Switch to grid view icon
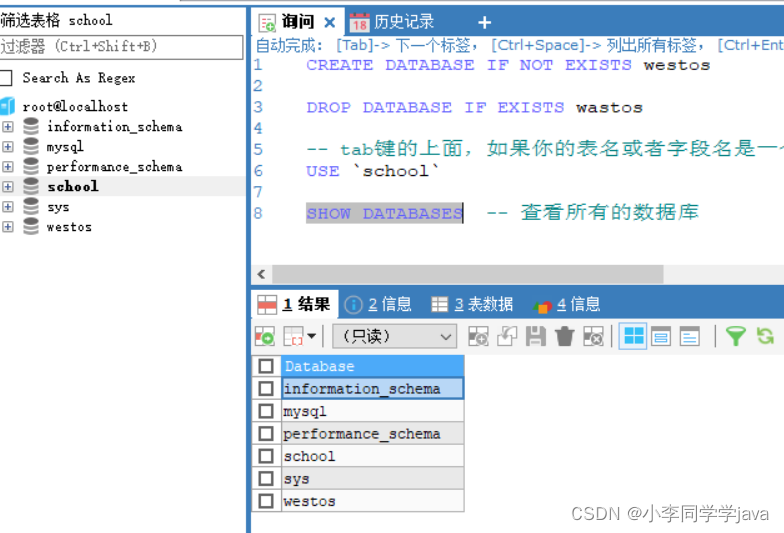Viewport: 784px width, 533px height. [x=633, y=336]
